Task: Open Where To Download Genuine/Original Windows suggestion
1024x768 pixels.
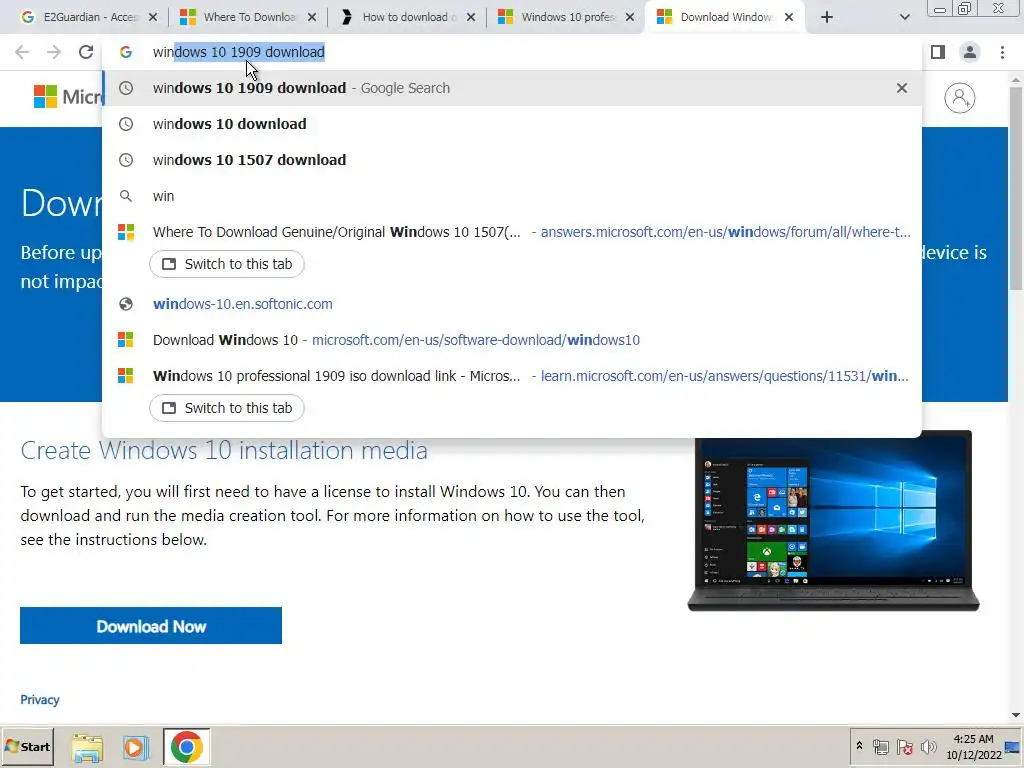Action: (x=512, y=232)
